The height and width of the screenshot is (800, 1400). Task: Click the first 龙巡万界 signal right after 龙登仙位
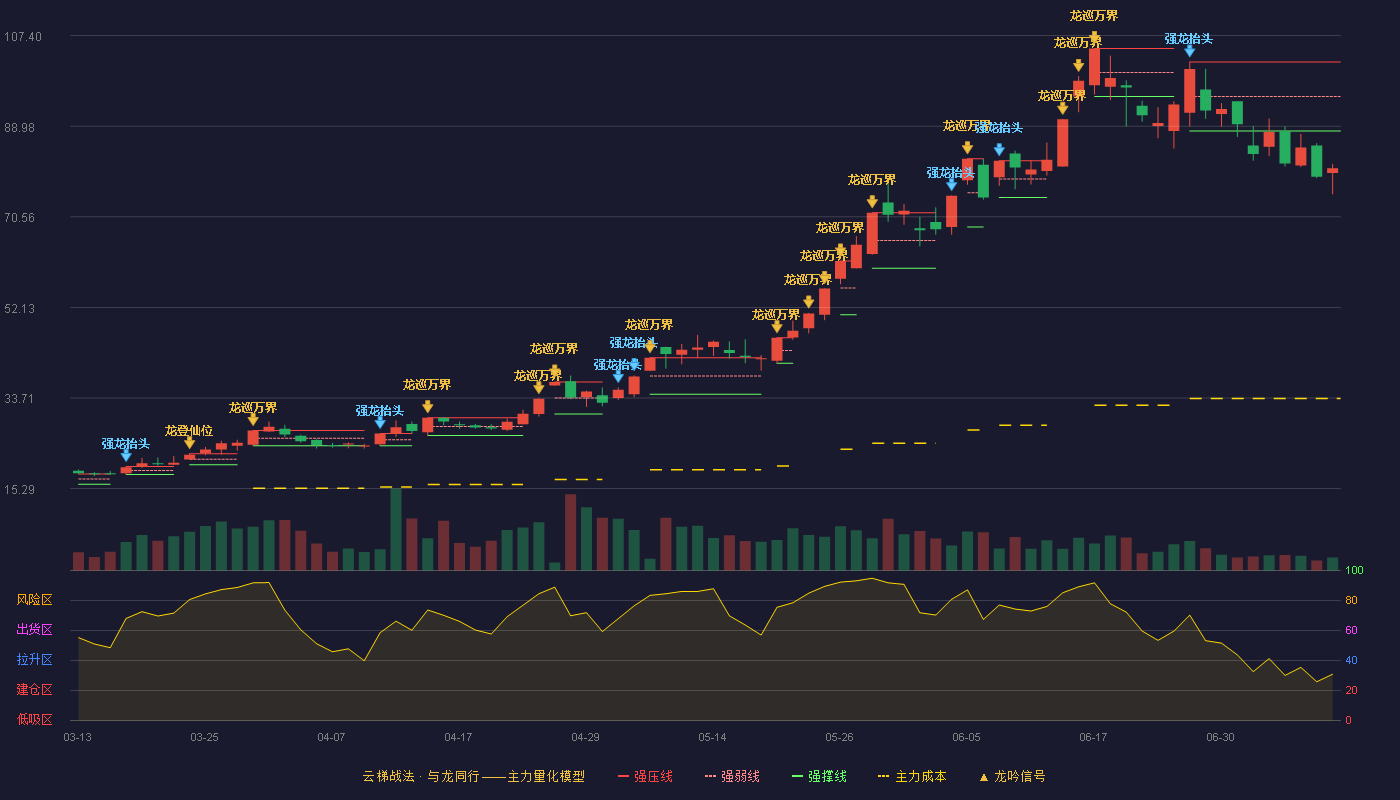tap(253, 408)
